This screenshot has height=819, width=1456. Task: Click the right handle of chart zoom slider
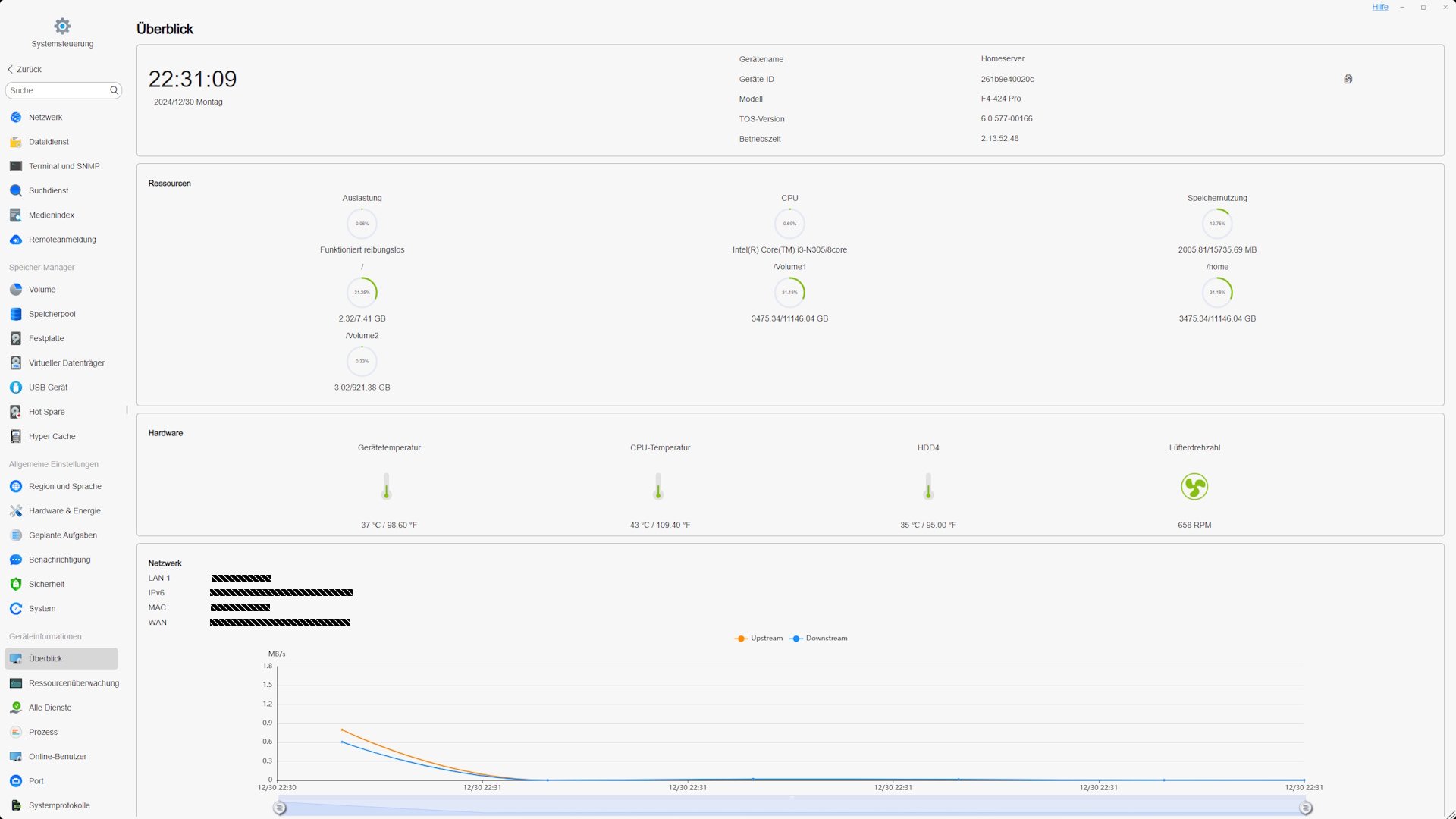pos(1305,808)
